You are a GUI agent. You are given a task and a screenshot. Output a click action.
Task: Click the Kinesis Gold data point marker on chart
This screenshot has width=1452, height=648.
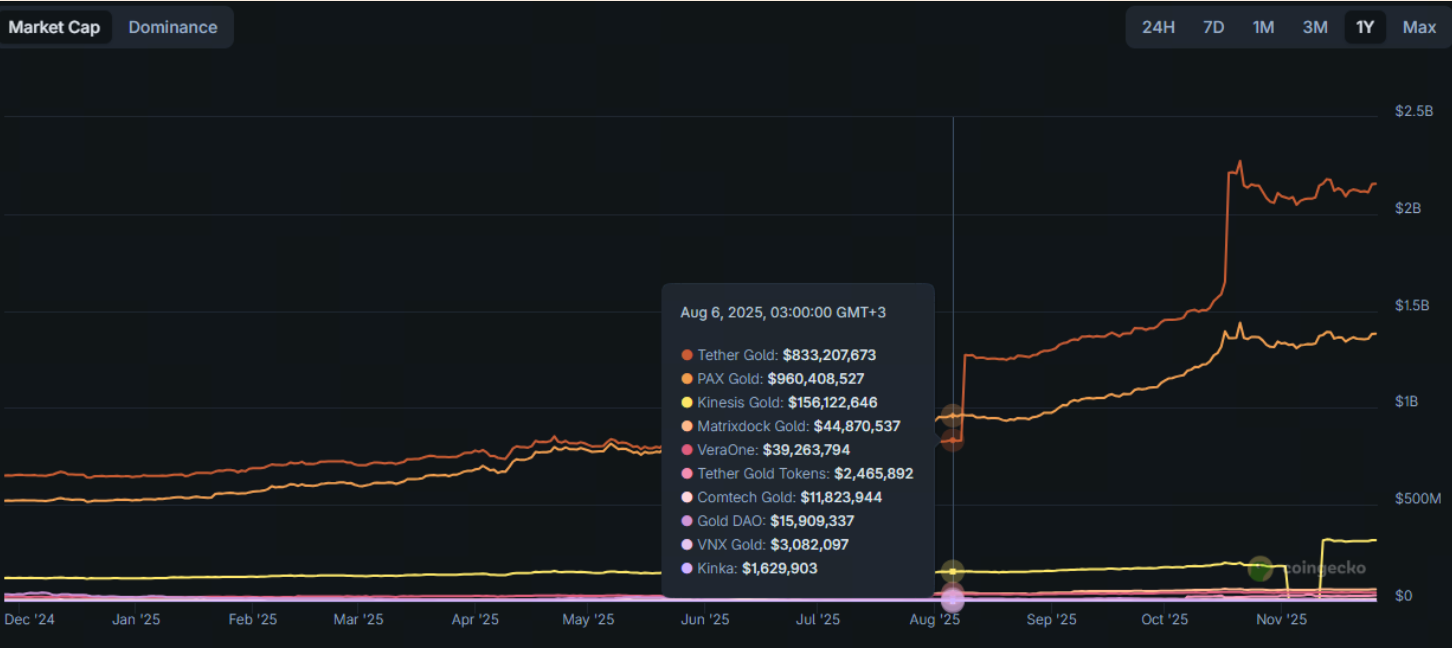click(x=953, y=571)
